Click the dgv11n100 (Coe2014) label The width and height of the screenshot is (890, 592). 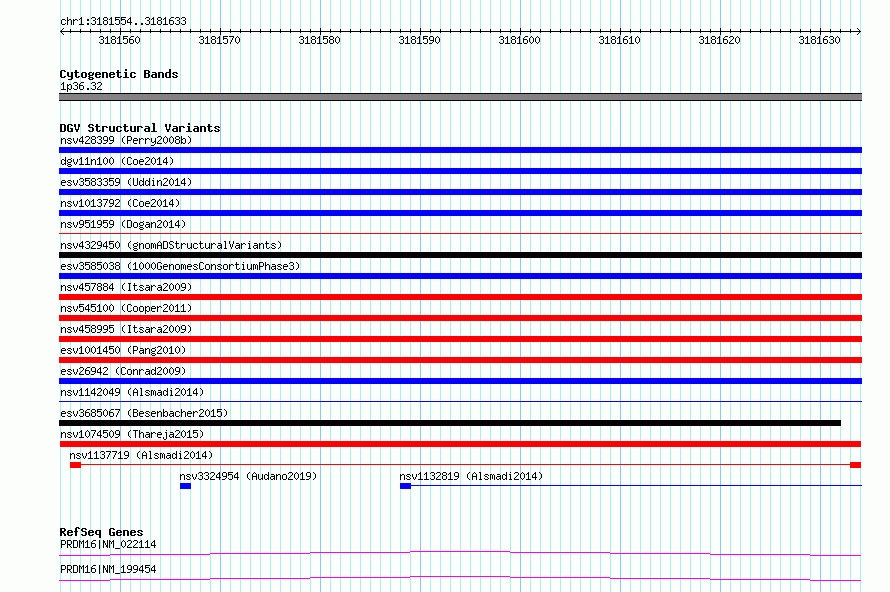pyautogui.click(x=117, y=161)
